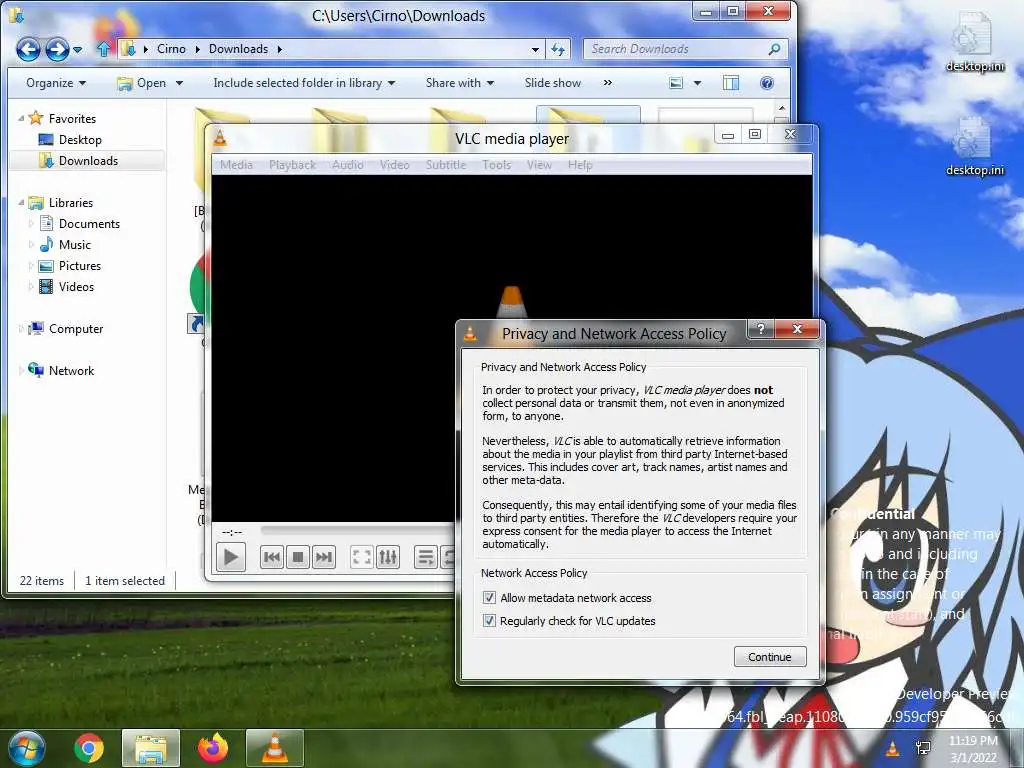1024x768 pixels.
Task: Click change view icon in Explorer
Action: [676, 83]
